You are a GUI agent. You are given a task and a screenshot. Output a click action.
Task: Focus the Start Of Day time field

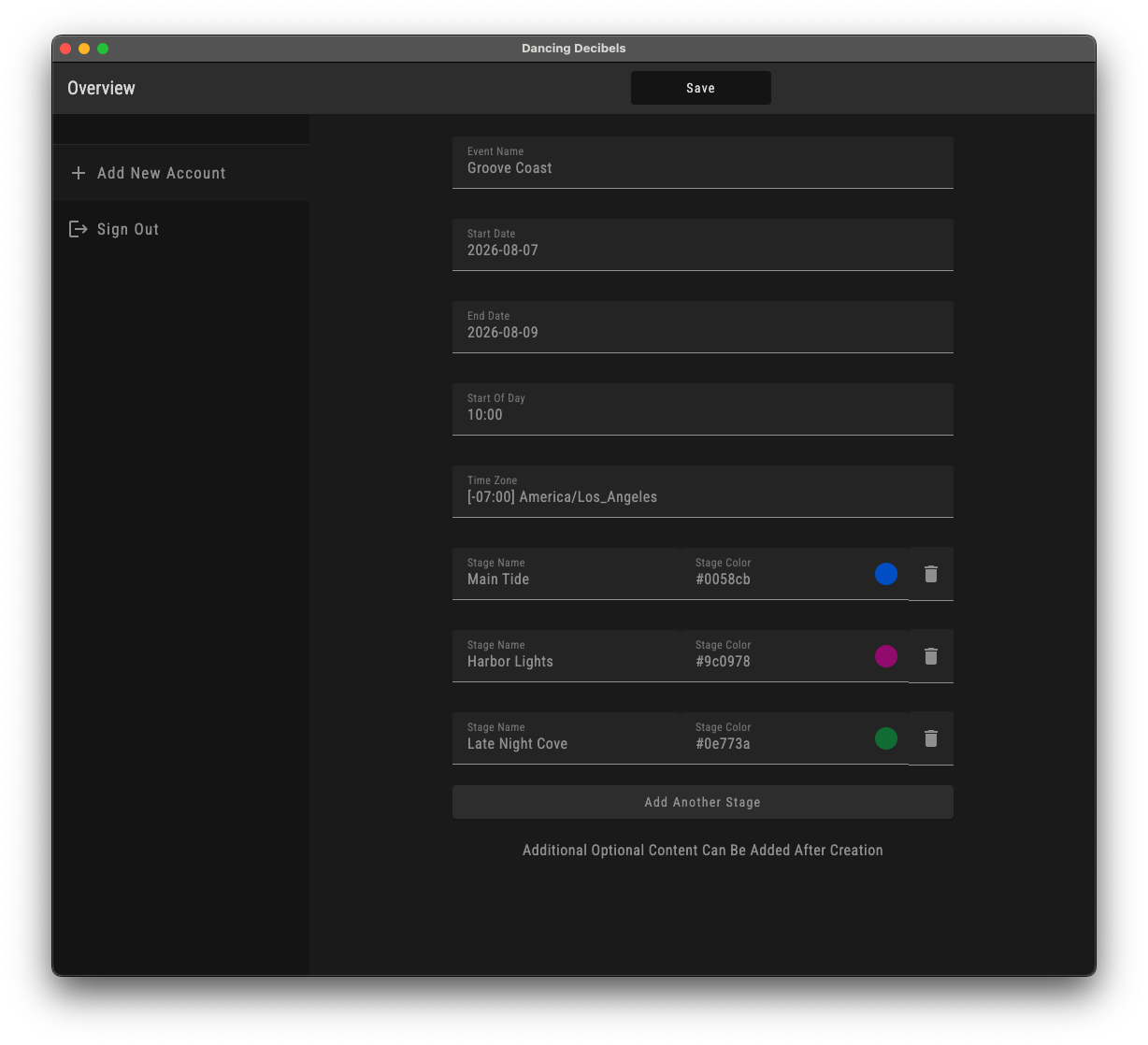point(702,409)
